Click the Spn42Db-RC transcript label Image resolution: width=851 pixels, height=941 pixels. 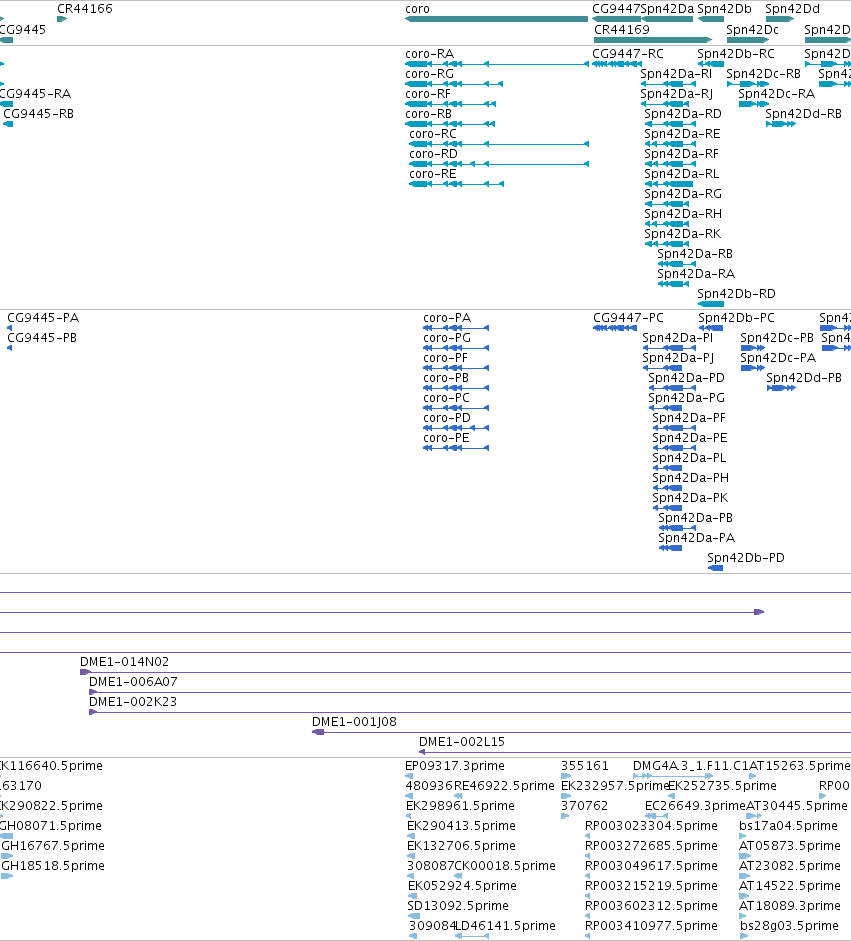(736, 53)
